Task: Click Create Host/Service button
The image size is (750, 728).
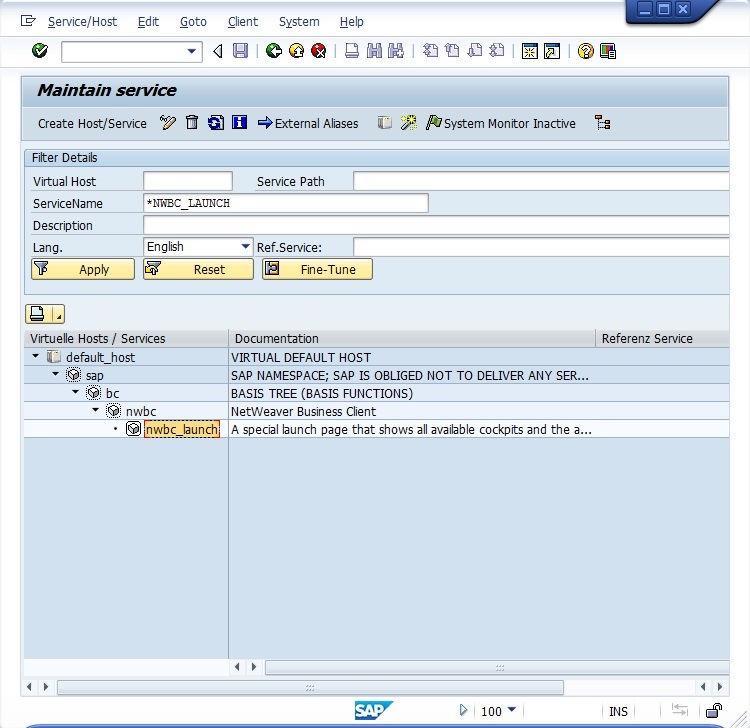Action: click(x=92, y=123)
